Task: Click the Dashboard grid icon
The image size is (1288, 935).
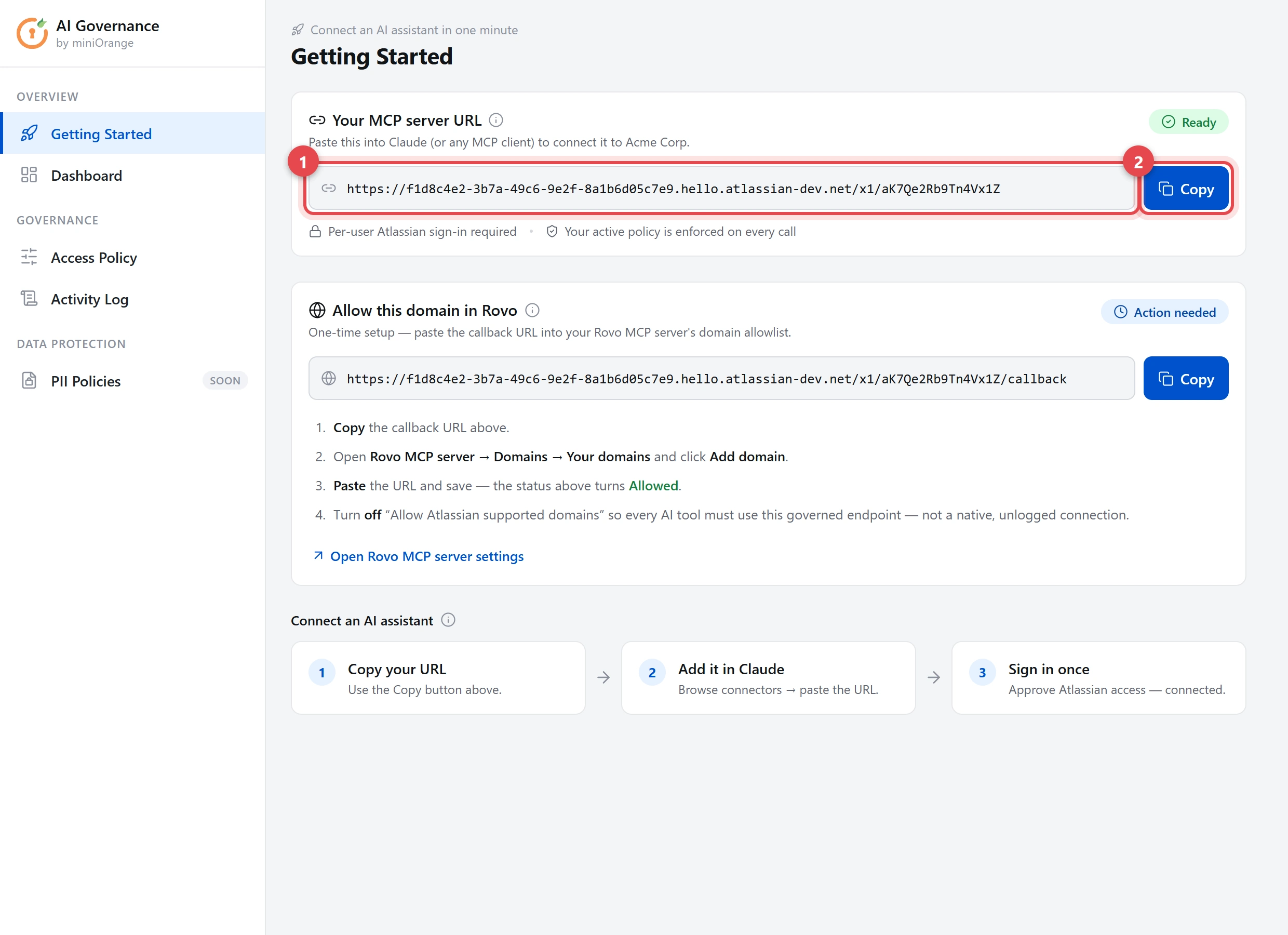Action: click(x=29, y=175)
